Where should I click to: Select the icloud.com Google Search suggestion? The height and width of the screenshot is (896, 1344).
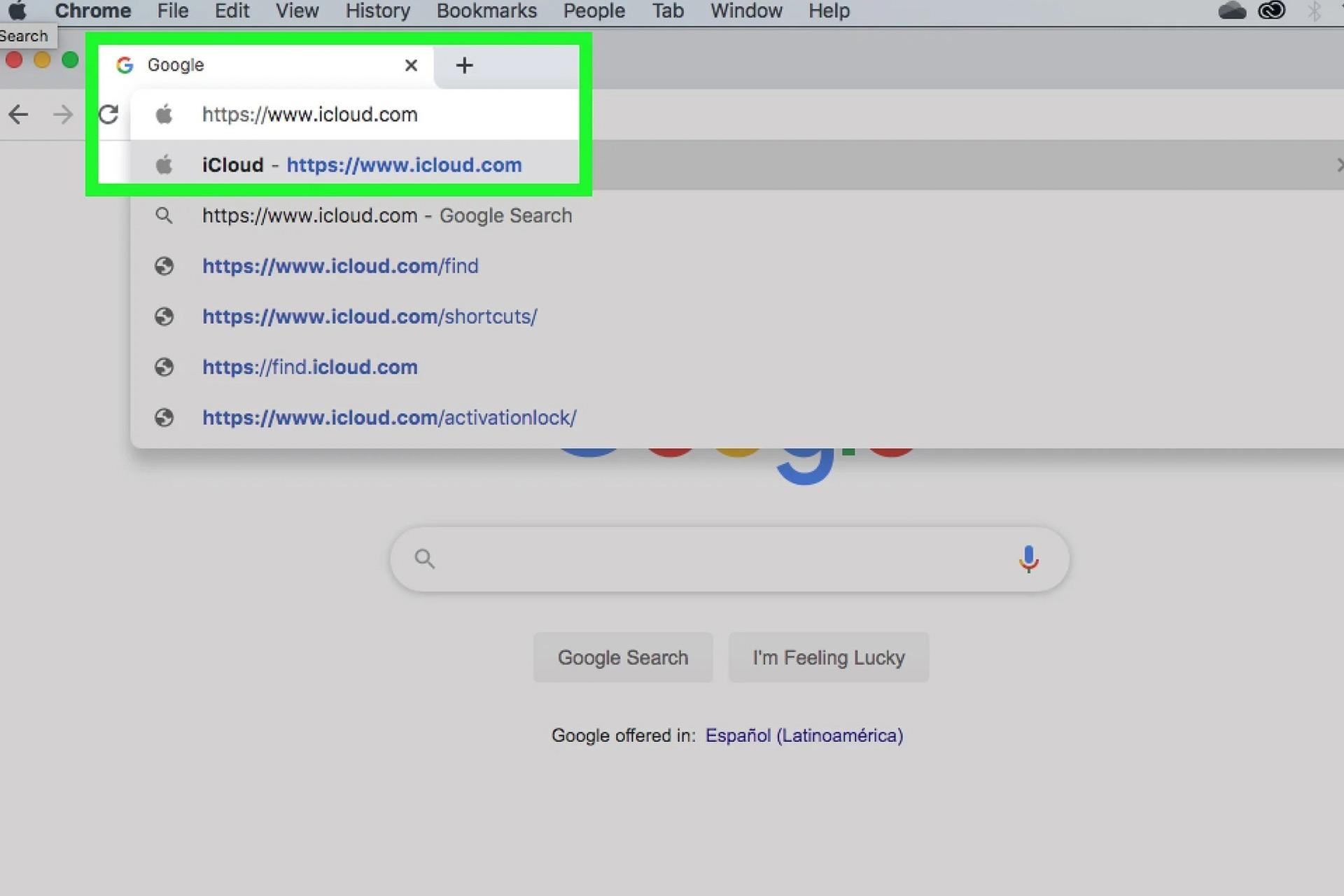point(736,216)
